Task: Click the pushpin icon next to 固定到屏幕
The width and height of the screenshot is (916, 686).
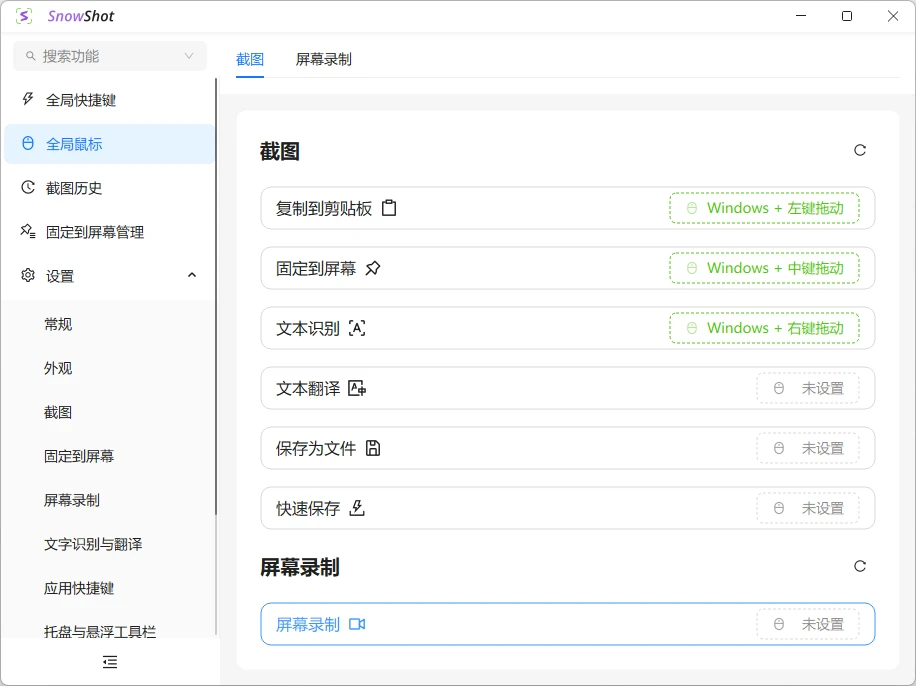Action: click(x=373, y=268)
